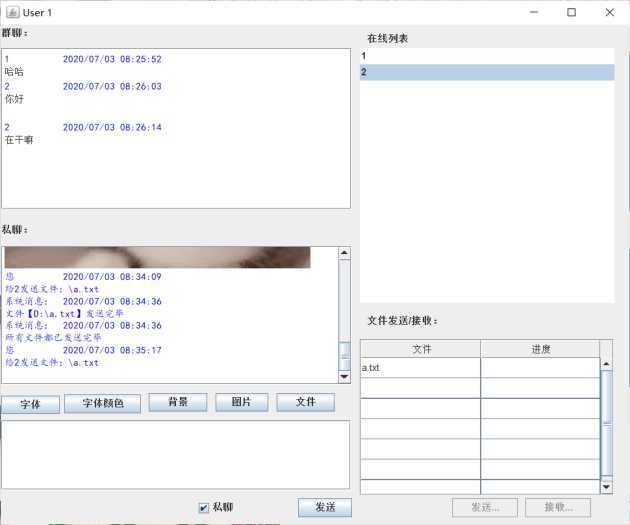Click the 文件 file button
The width and height of the screenshot is (630, 525).
click(x=305, y=402)
